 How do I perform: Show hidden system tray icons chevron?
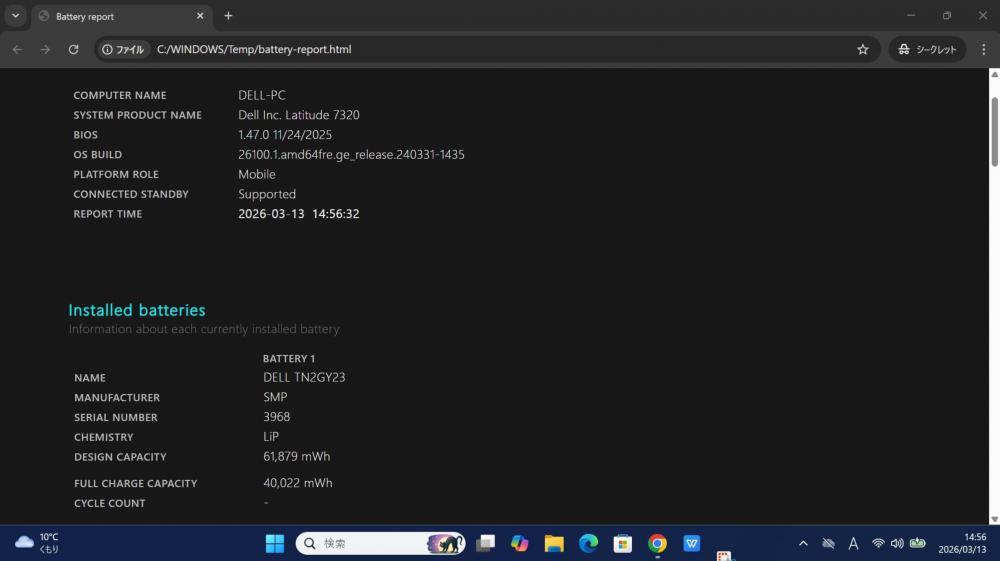[803, 543]
